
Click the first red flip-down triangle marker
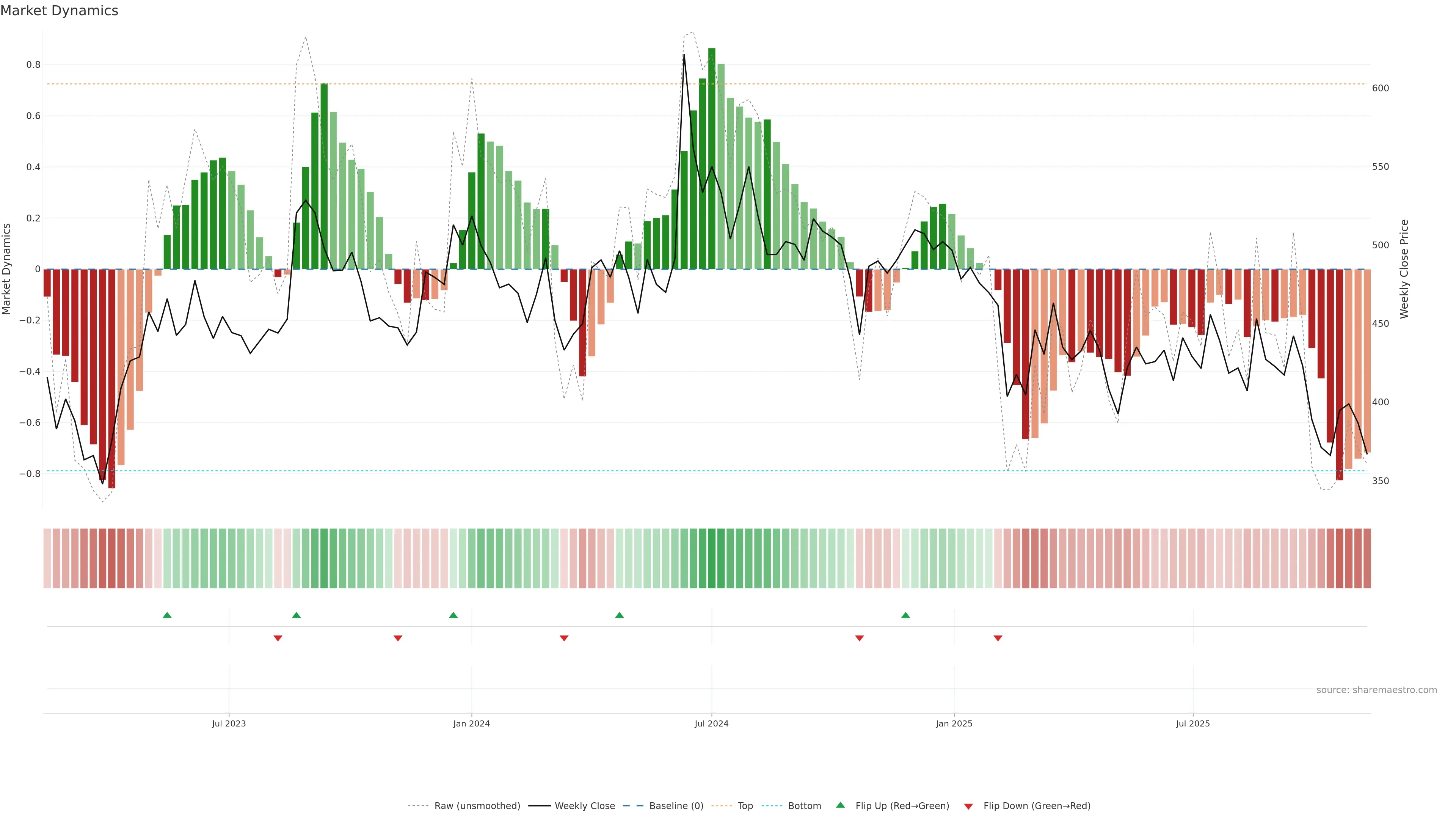tap(278, 638)
